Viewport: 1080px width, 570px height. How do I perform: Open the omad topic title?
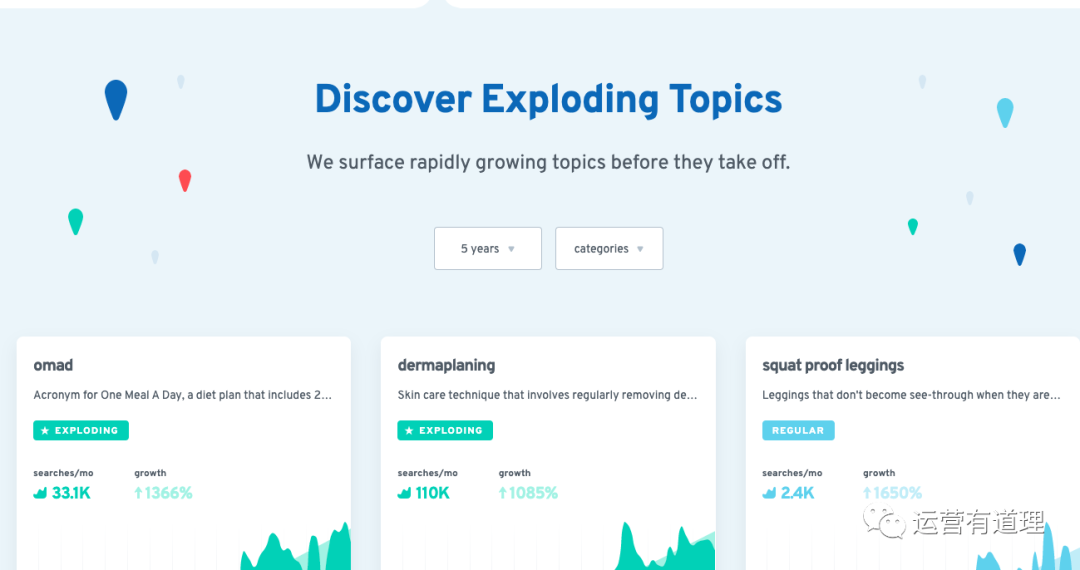click(53, 366)
